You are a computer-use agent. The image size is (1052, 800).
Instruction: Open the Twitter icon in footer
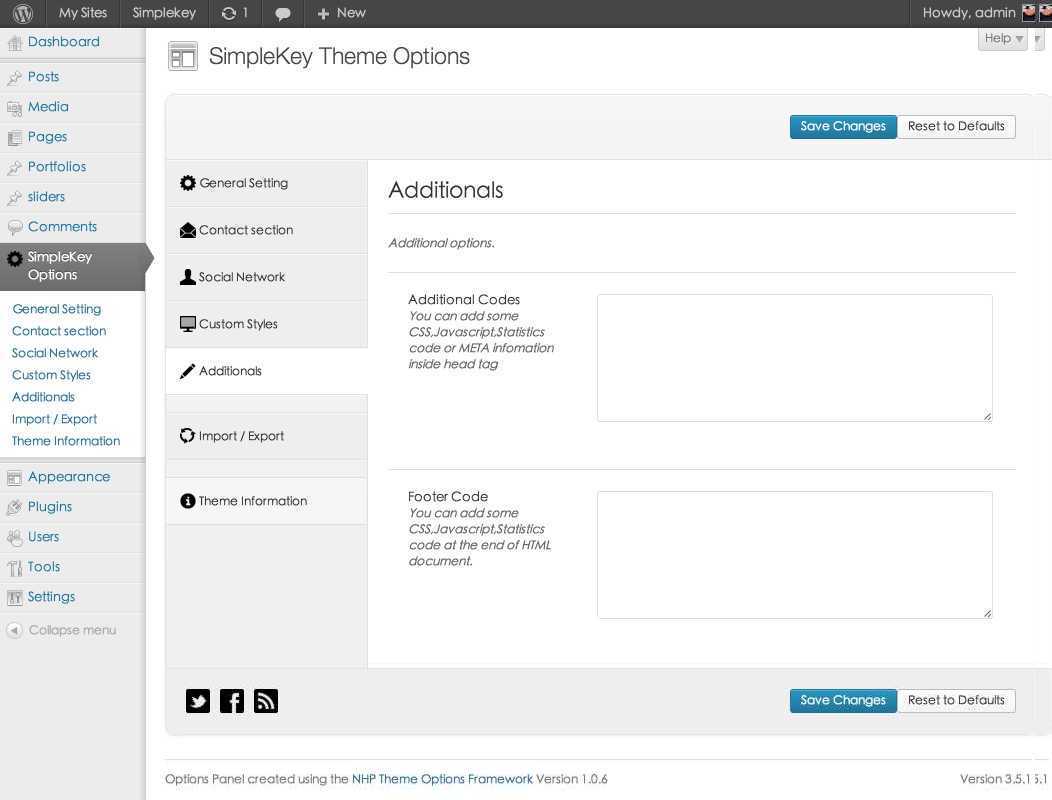(x=198, y=701)
